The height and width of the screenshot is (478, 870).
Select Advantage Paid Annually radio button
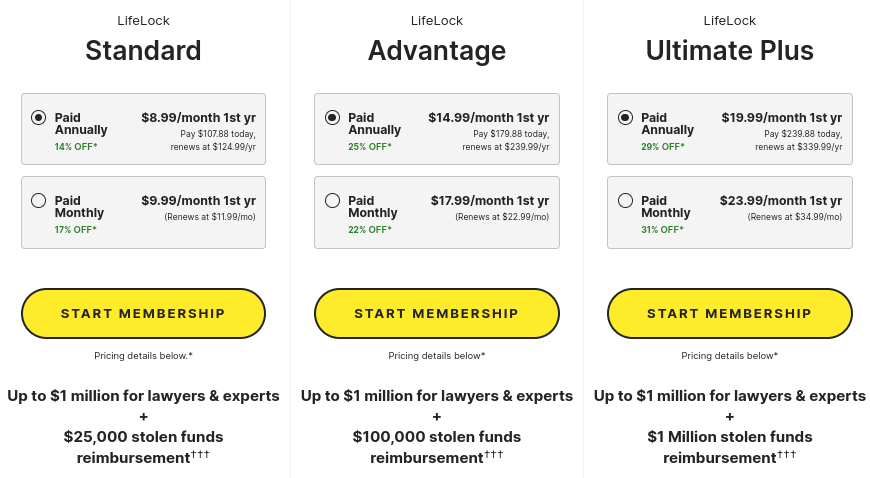(x=332, y=118)
